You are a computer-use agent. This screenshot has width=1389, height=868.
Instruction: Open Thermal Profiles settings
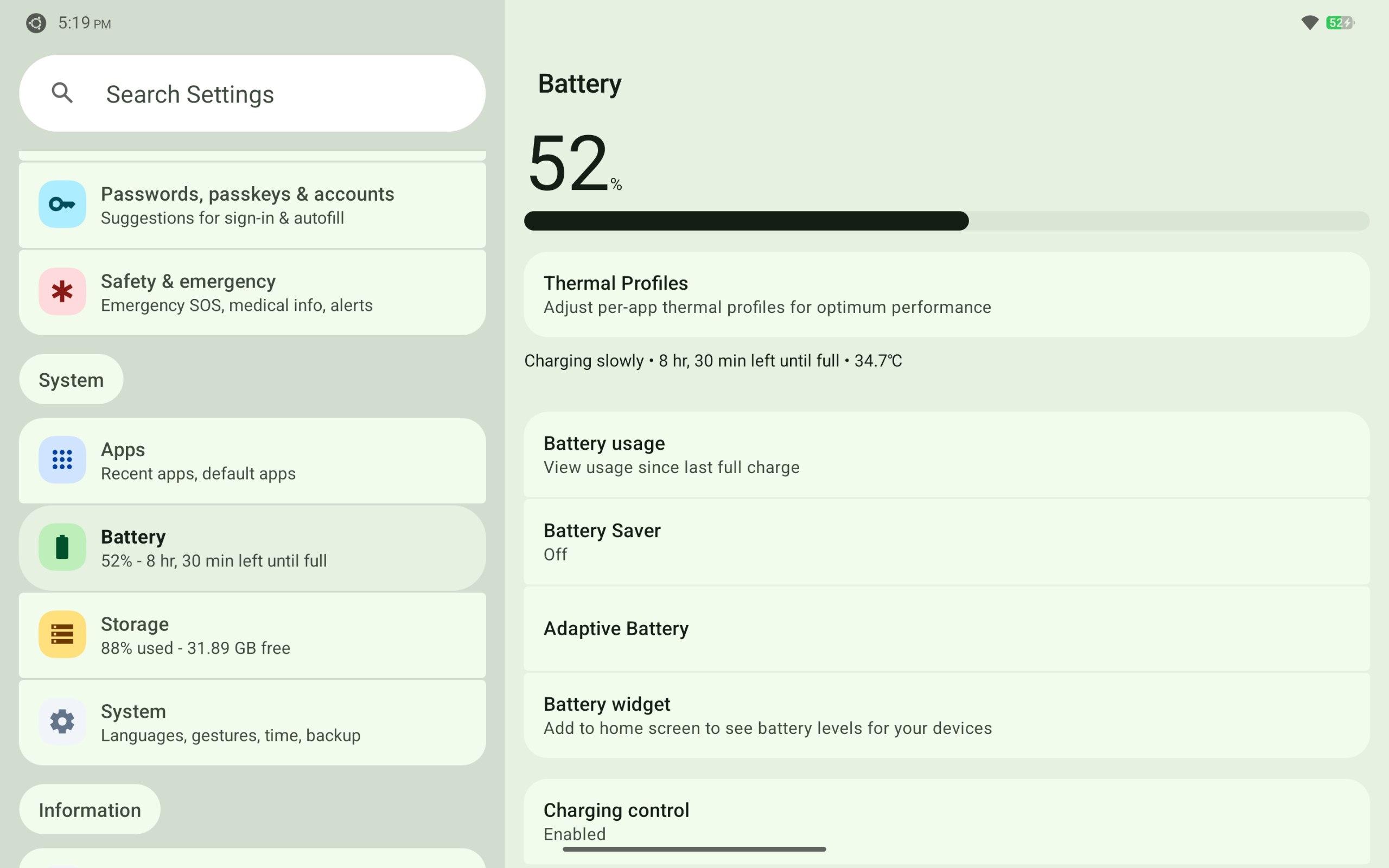946,295
